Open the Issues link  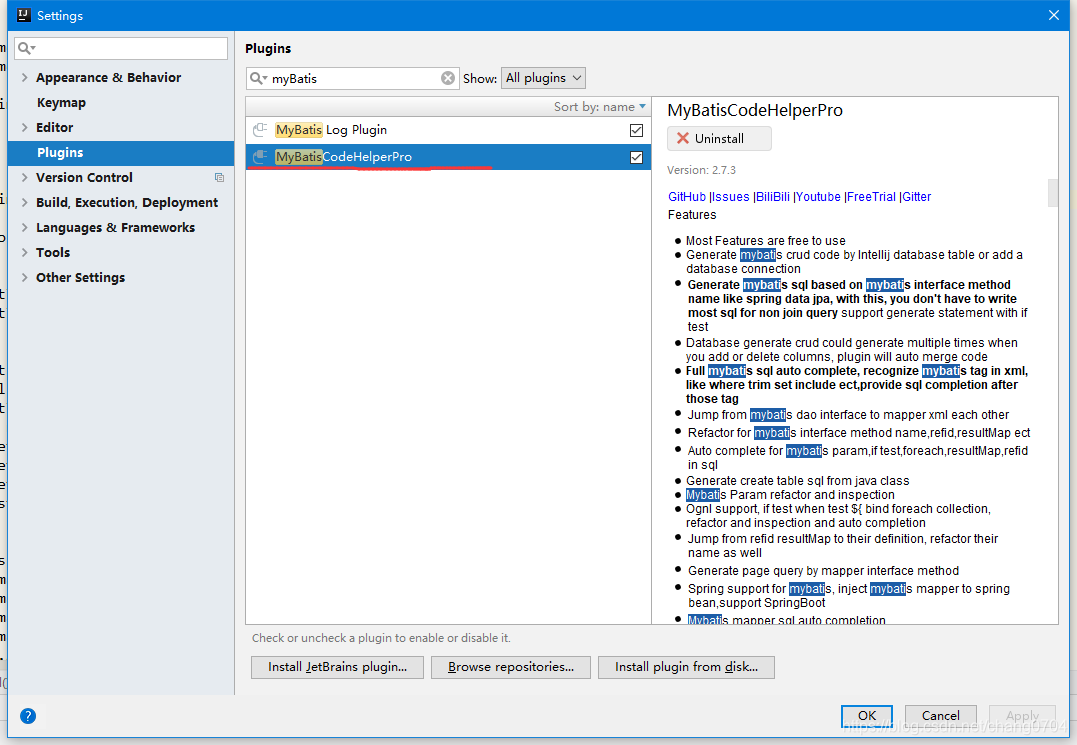coord(731,197)
